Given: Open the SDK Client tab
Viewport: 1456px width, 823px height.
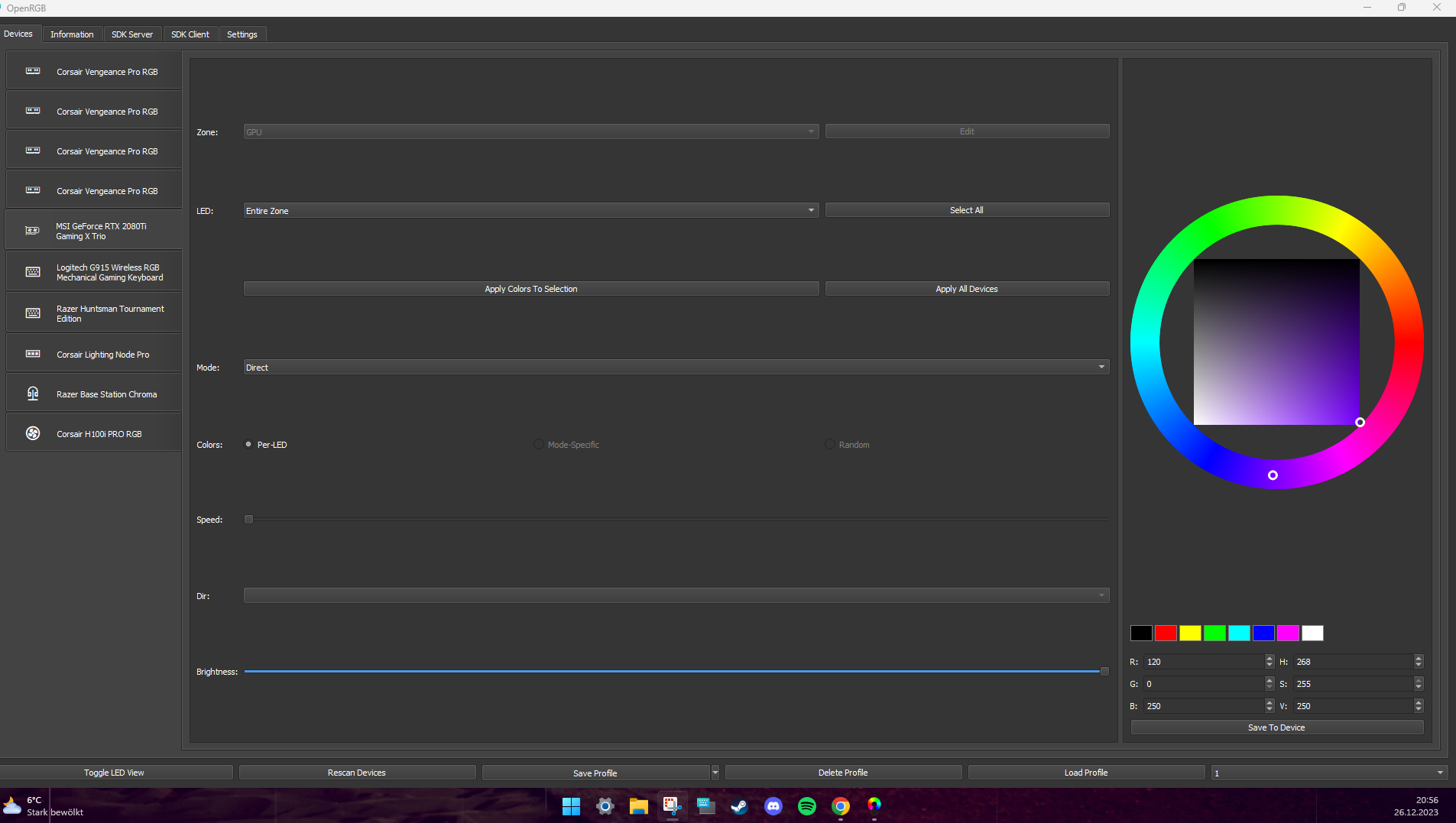Looking at the screenshot, I should (x=190, y=34).
